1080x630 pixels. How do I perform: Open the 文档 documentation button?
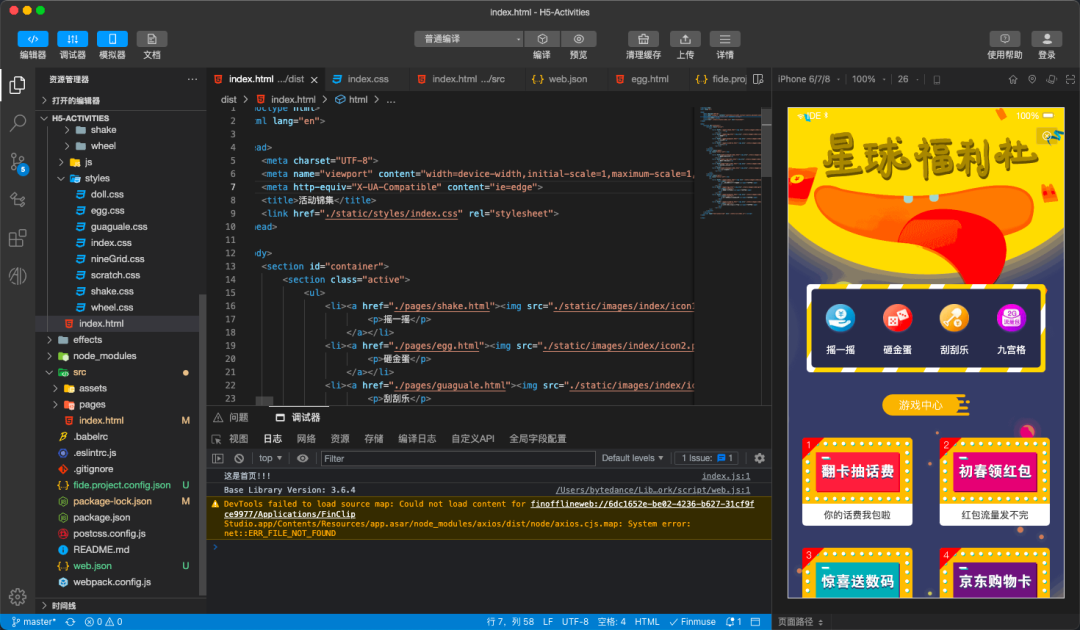[152, 39]
